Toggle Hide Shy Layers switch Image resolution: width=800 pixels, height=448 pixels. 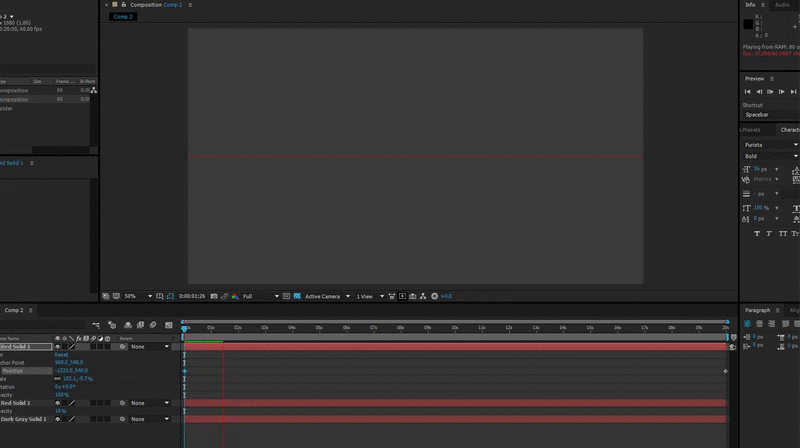tap(128, 325)
